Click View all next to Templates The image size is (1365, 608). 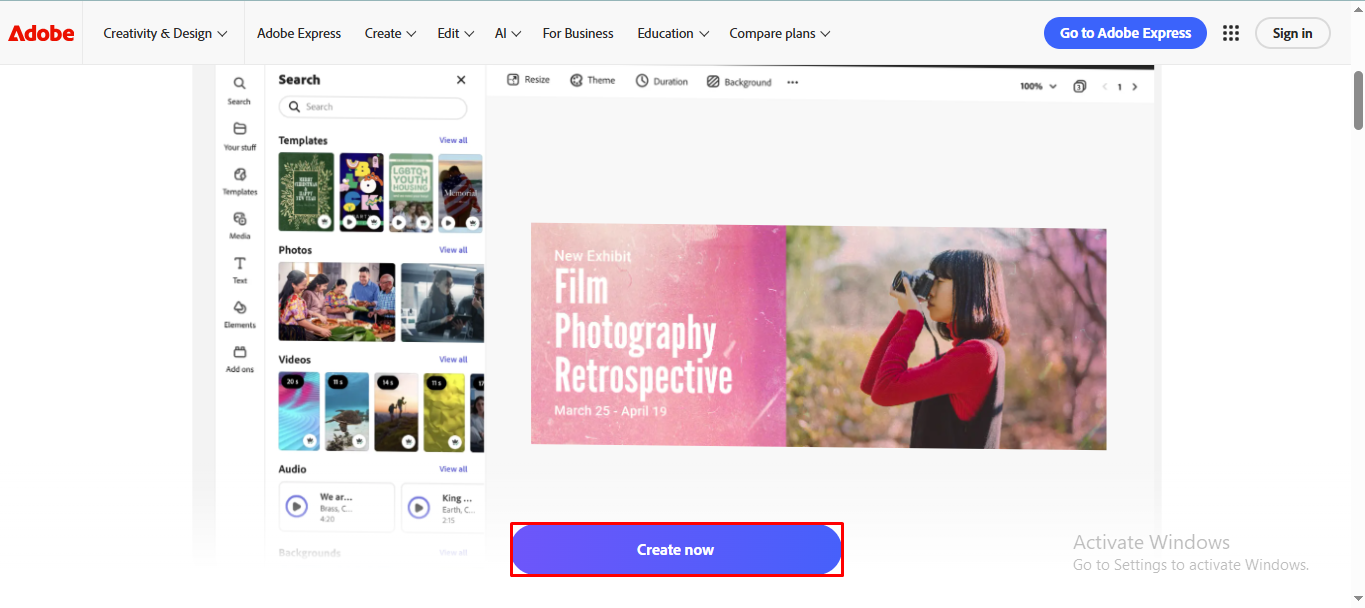[x=453, y=141]
